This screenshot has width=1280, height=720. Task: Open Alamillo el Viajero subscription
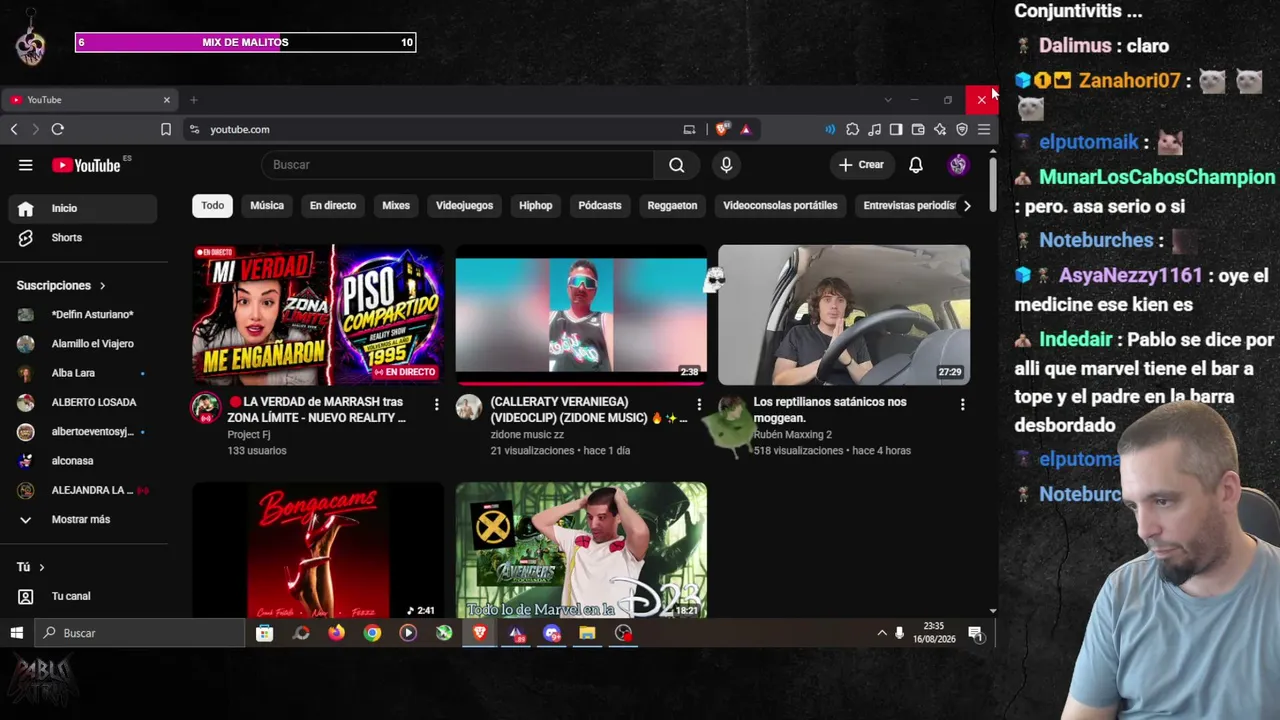(x=83, y=344)
